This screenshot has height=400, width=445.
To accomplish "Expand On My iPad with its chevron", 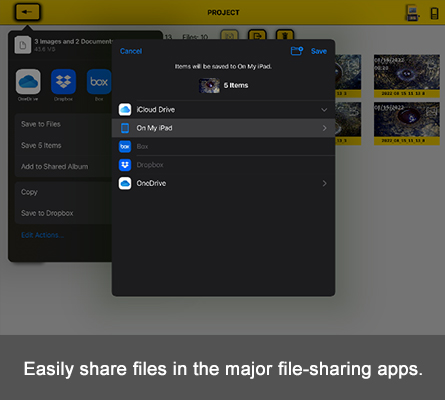I will point(324,128).
